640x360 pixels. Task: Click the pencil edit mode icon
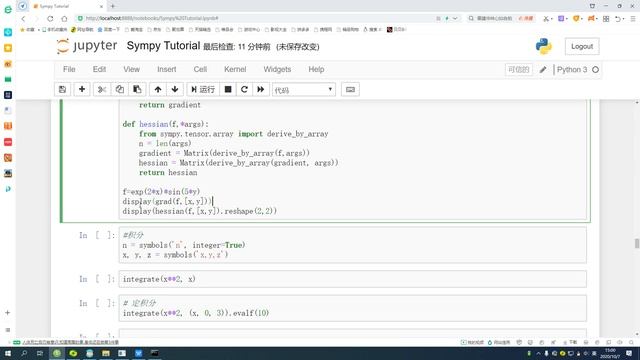(542, 70)
